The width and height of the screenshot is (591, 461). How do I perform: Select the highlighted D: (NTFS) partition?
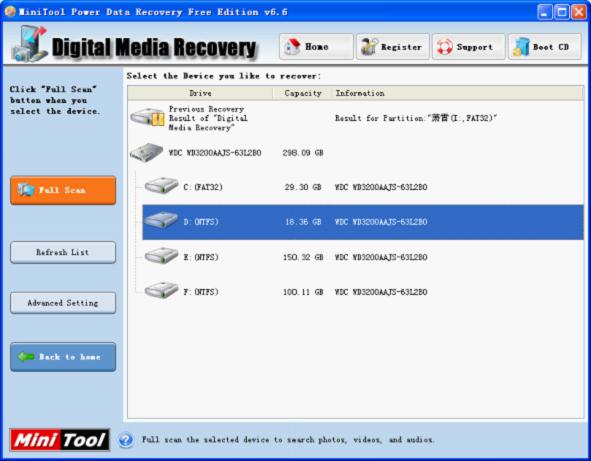tap(363, 222)
